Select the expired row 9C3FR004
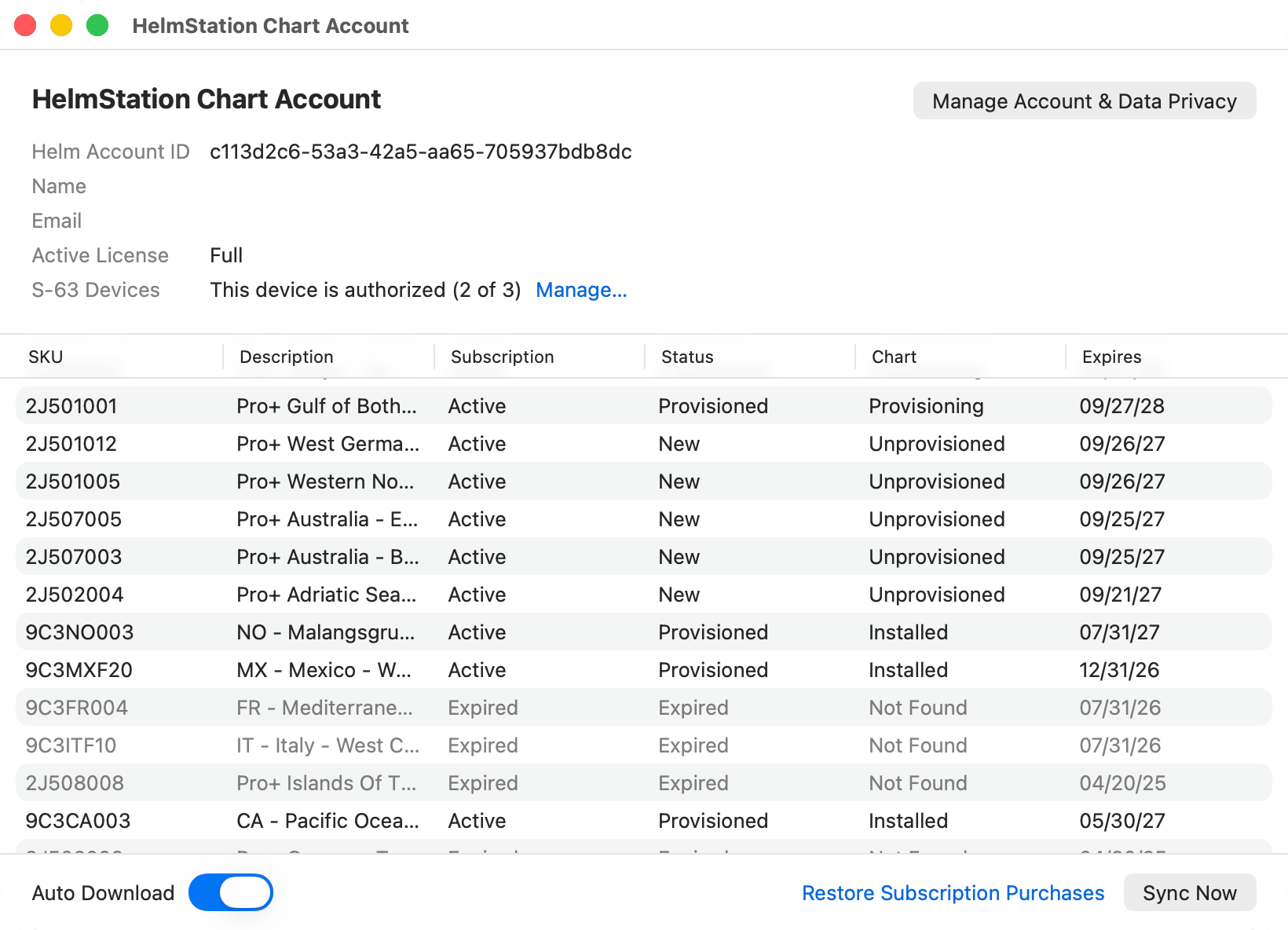Screen dimensions: 1288x930 [x=644, y=708]
